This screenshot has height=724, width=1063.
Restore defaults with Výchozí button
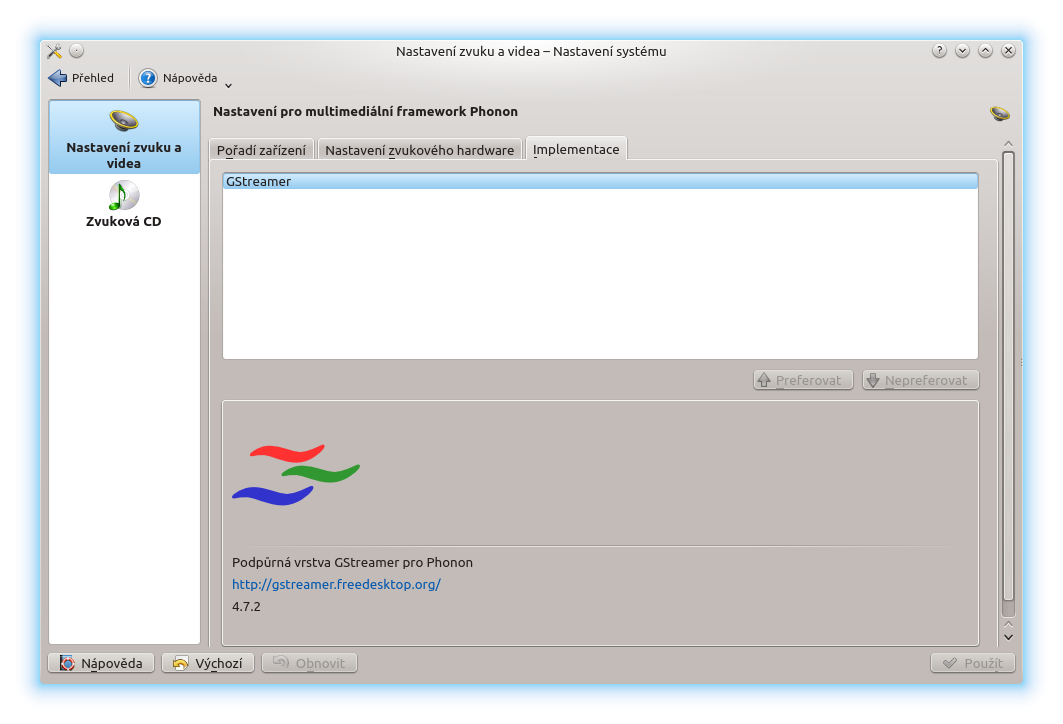point(207,663)
